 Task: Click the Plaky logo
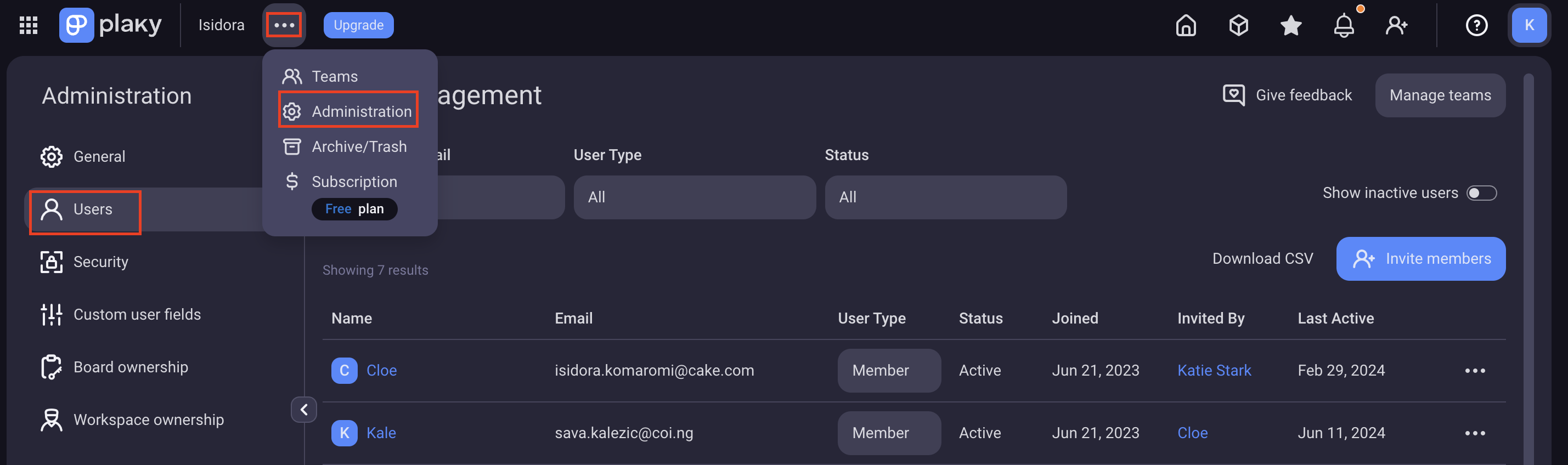110,25
